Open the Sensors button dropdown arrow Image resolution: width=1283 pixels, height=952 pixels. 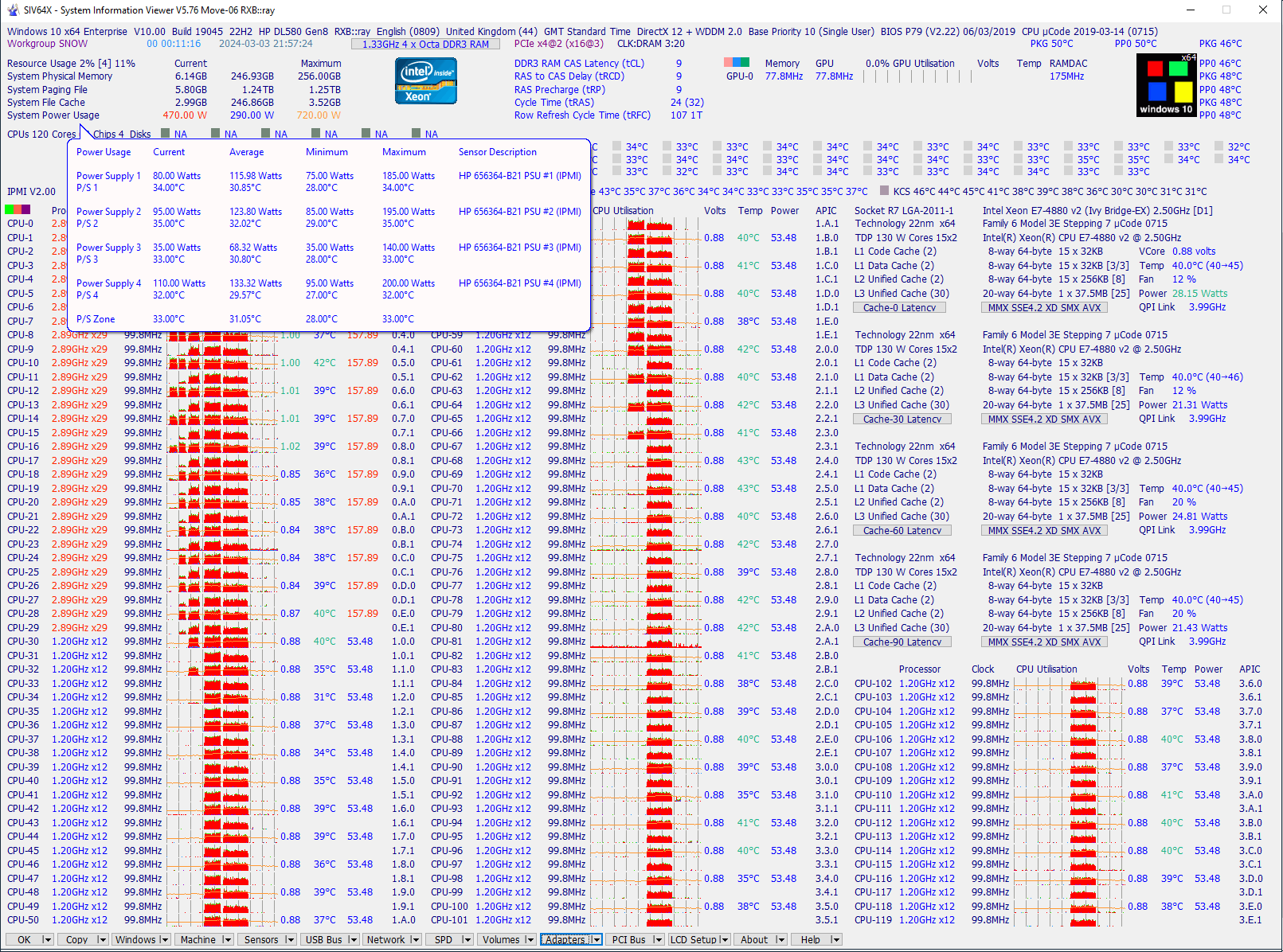289,940
